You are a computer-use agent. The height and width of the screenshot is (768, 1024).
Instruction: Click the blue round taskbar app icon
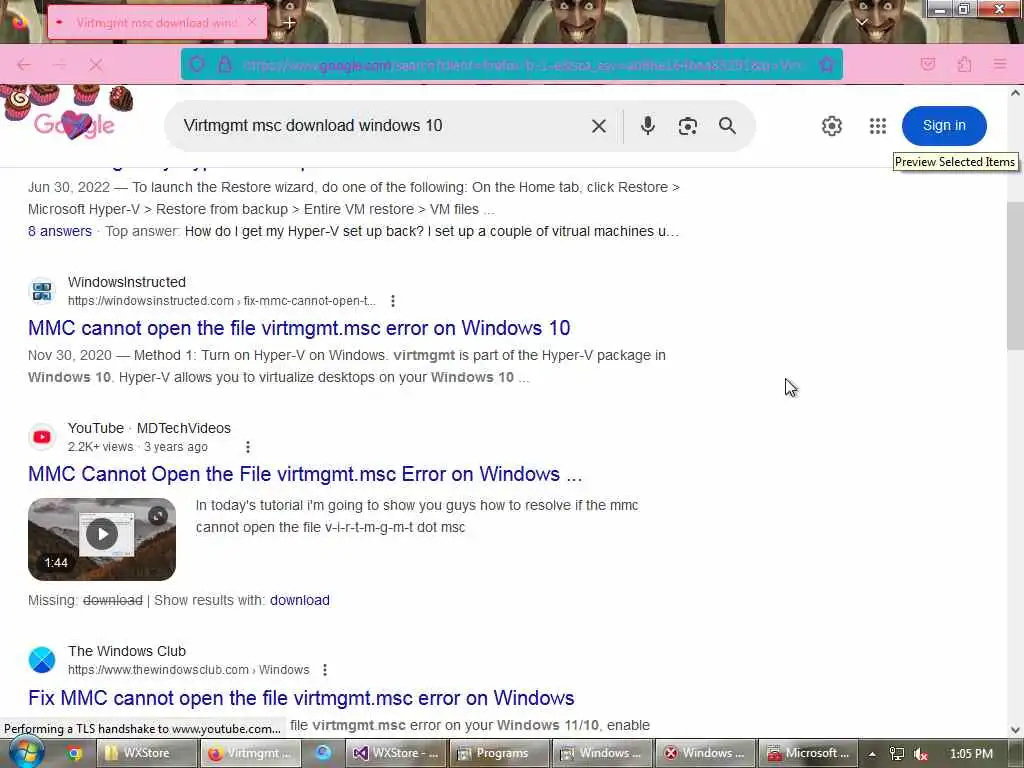pos(323,752)
